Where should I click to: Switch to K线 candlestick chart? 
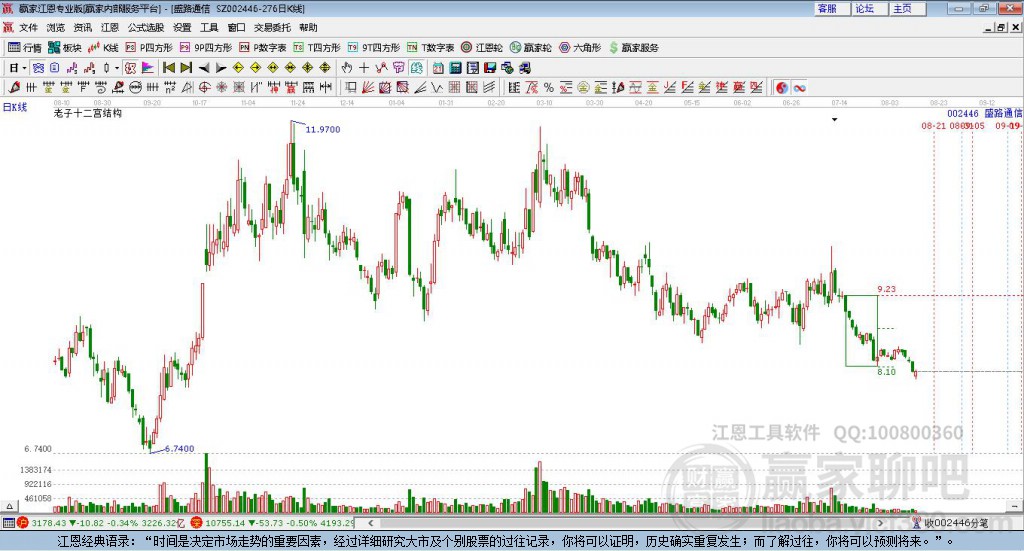(x=103, y=48)
